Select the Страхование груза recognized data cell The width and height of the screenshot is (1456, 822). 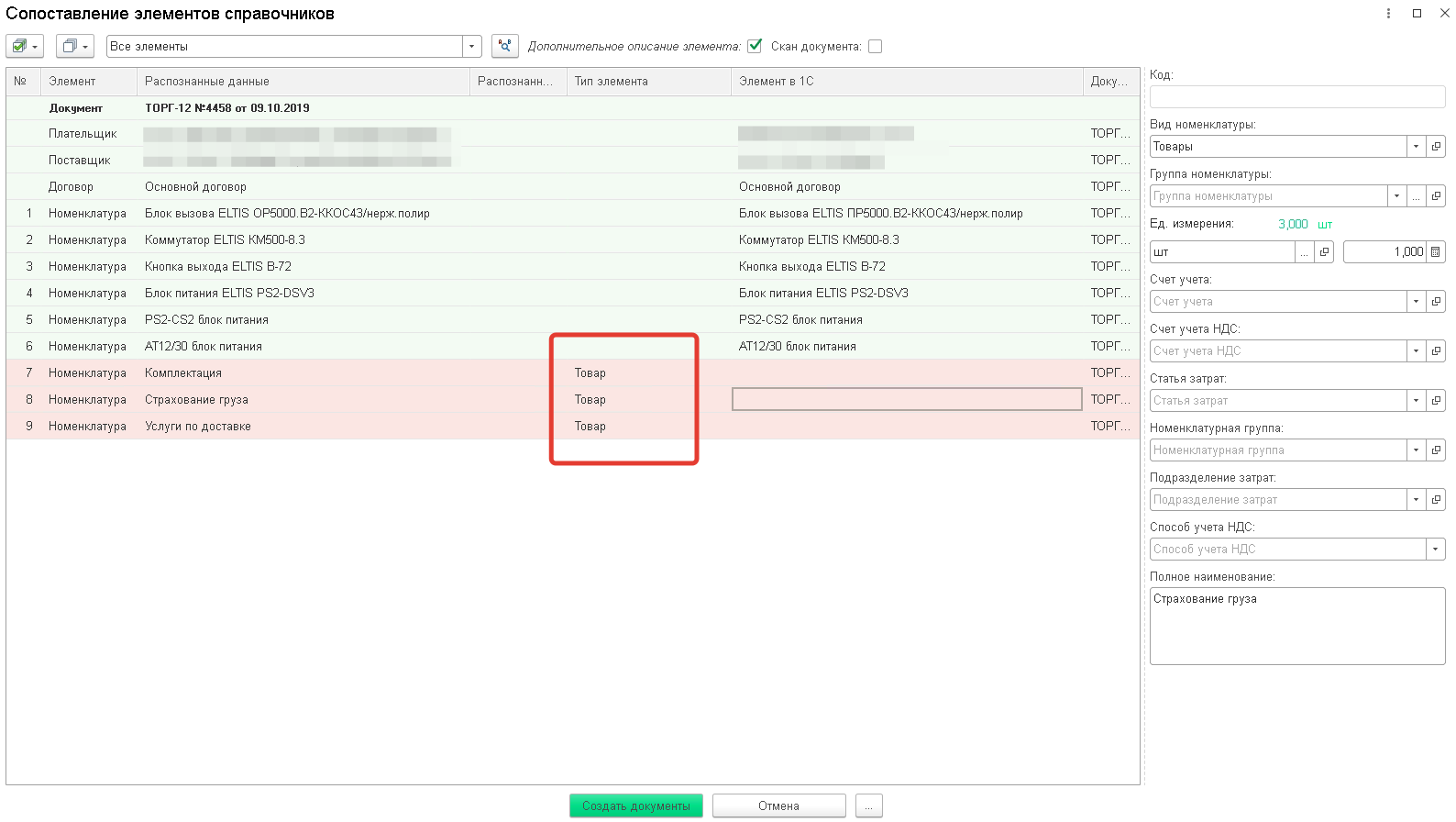(303, 400)
